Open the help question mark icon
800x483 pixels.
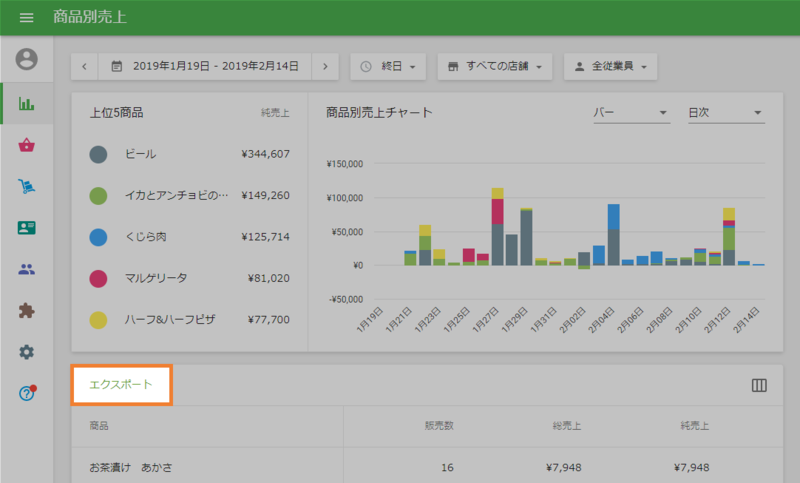[27, 393]
